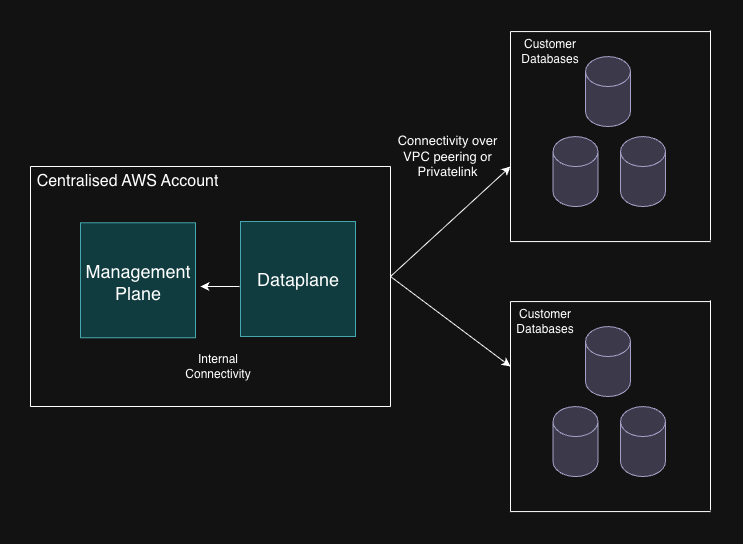The height and width of the screenshot is (544, 743).
Task: Select the Management Plane box
Action: pos(138,280)
